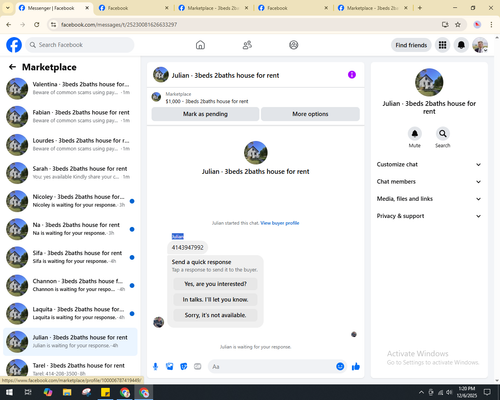Expand Media, files and links section
The height and width of the screenshot is (400, 500).
coord(429,199)
